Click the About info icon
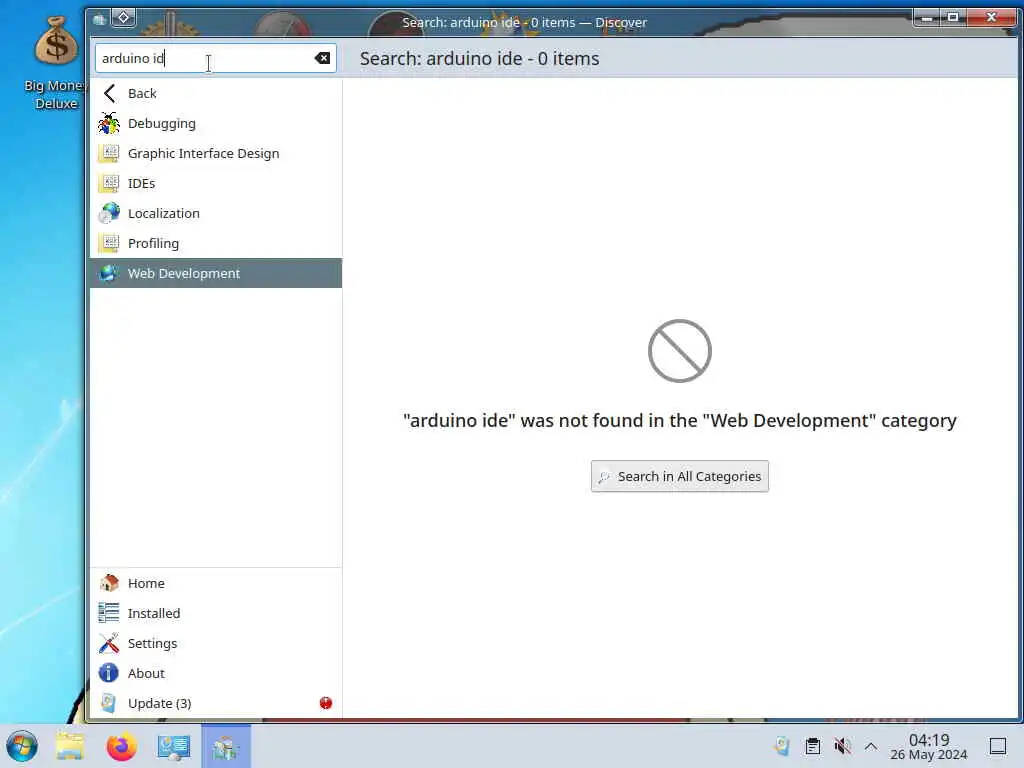Viewport: 1024px width, 768px height. point(109,673)
